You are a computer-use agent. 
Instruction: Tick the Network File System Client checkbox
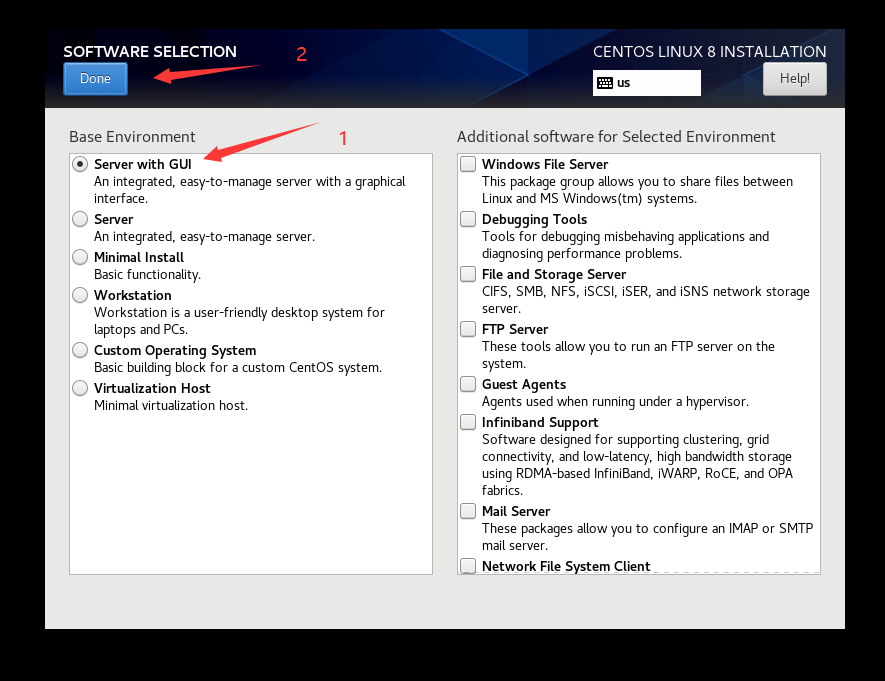[468, 566]
